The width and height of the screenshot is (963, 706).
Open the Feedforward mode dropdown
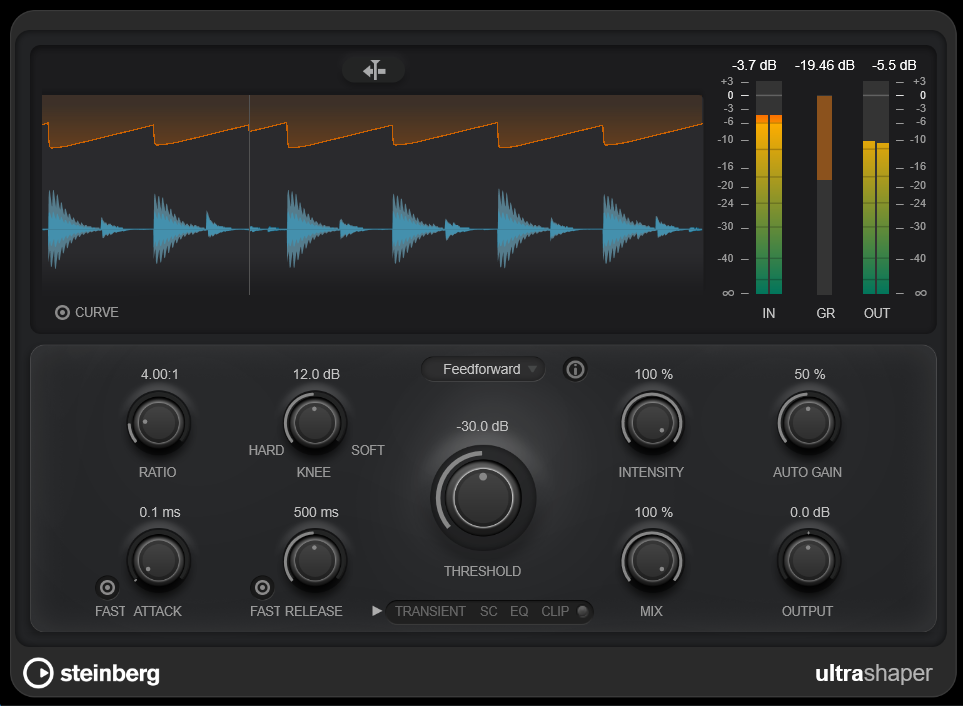coord(483,369)
